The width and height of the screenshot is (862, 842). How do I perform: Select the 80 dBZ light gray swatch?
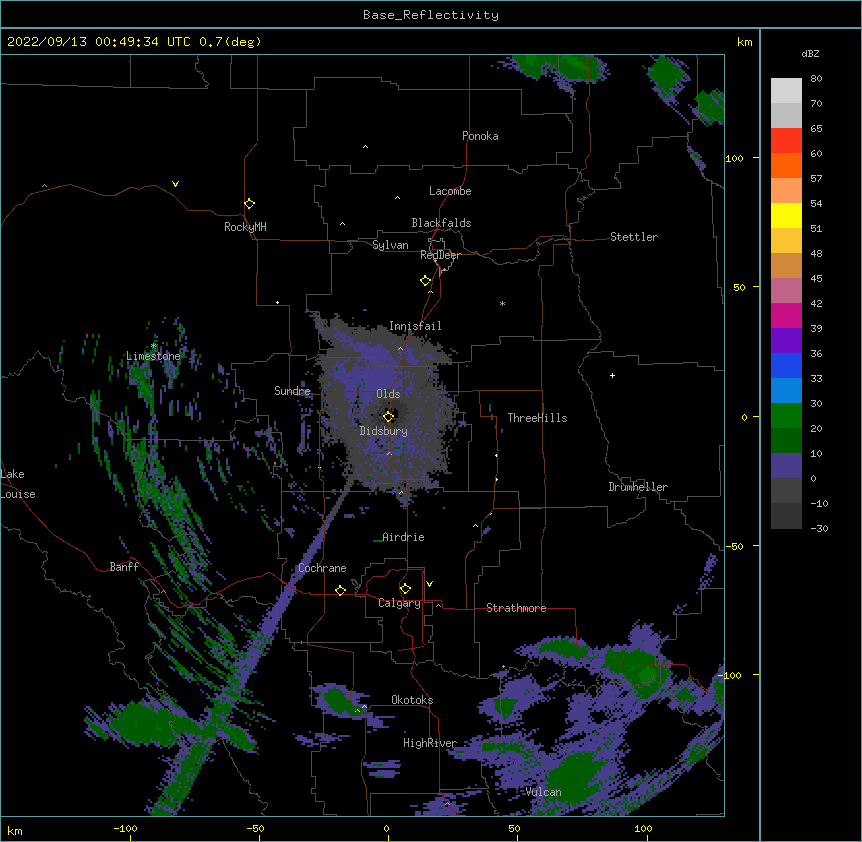coord(786,90)
